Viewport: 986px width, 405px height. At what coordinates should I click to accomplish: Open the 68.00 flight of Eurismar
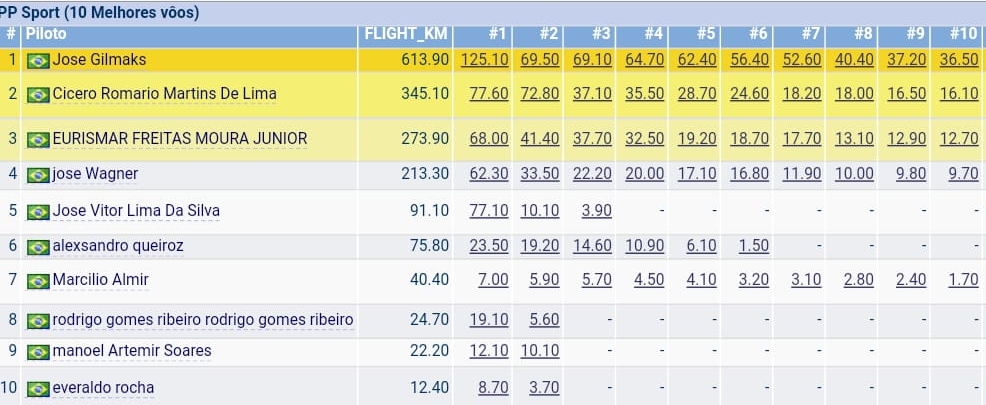(489, 138)
